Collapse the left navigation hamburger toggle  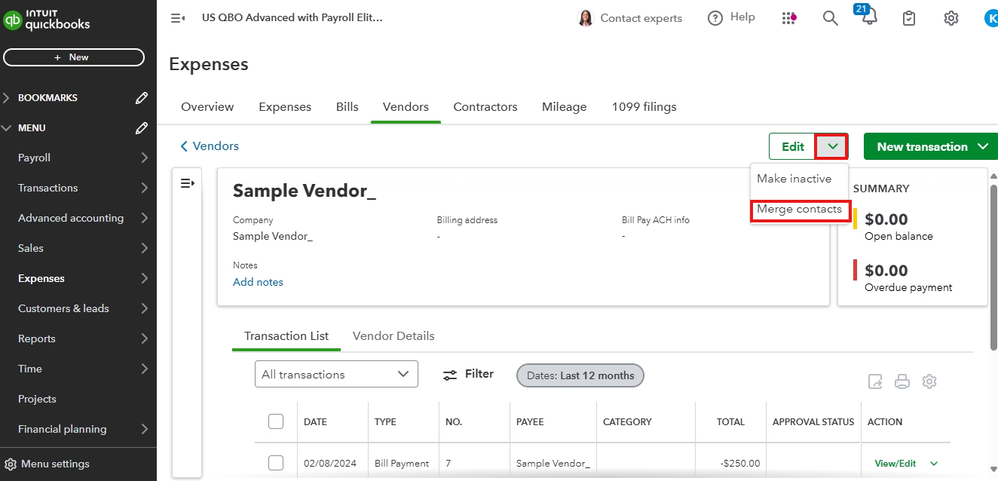pyautogui.click(x=178, y=18)
